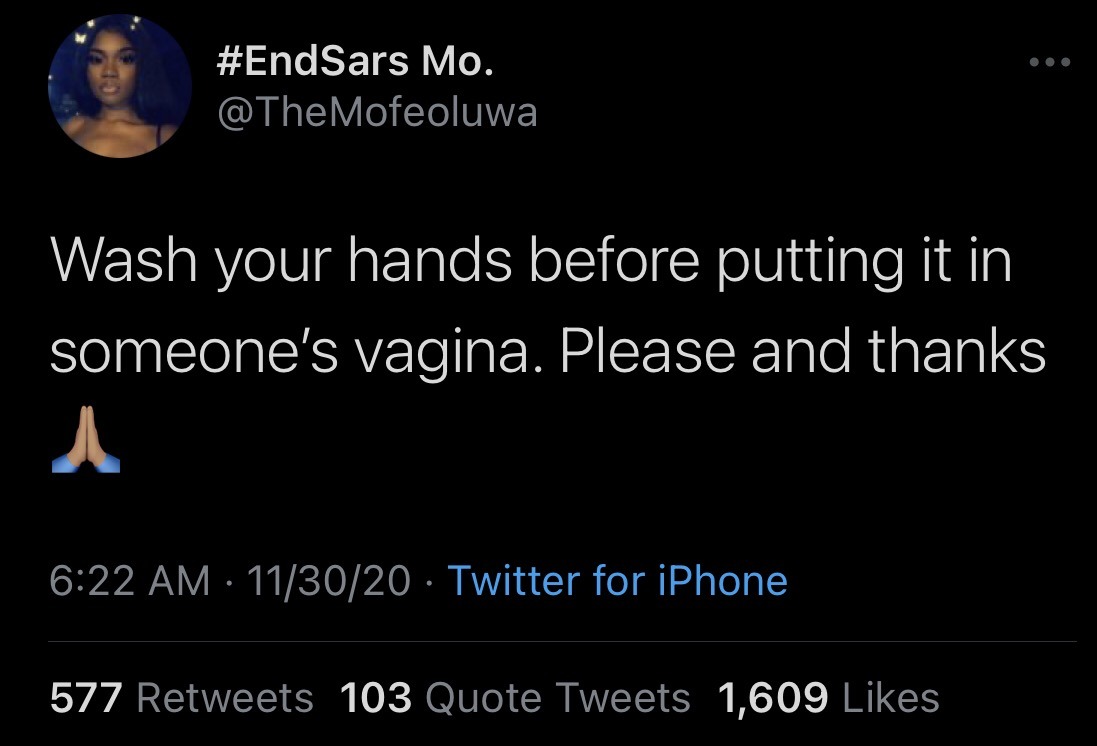This screenshot has height=746, width=1097.
Task: View the list of Retweets
Action: tap(224, 697)
